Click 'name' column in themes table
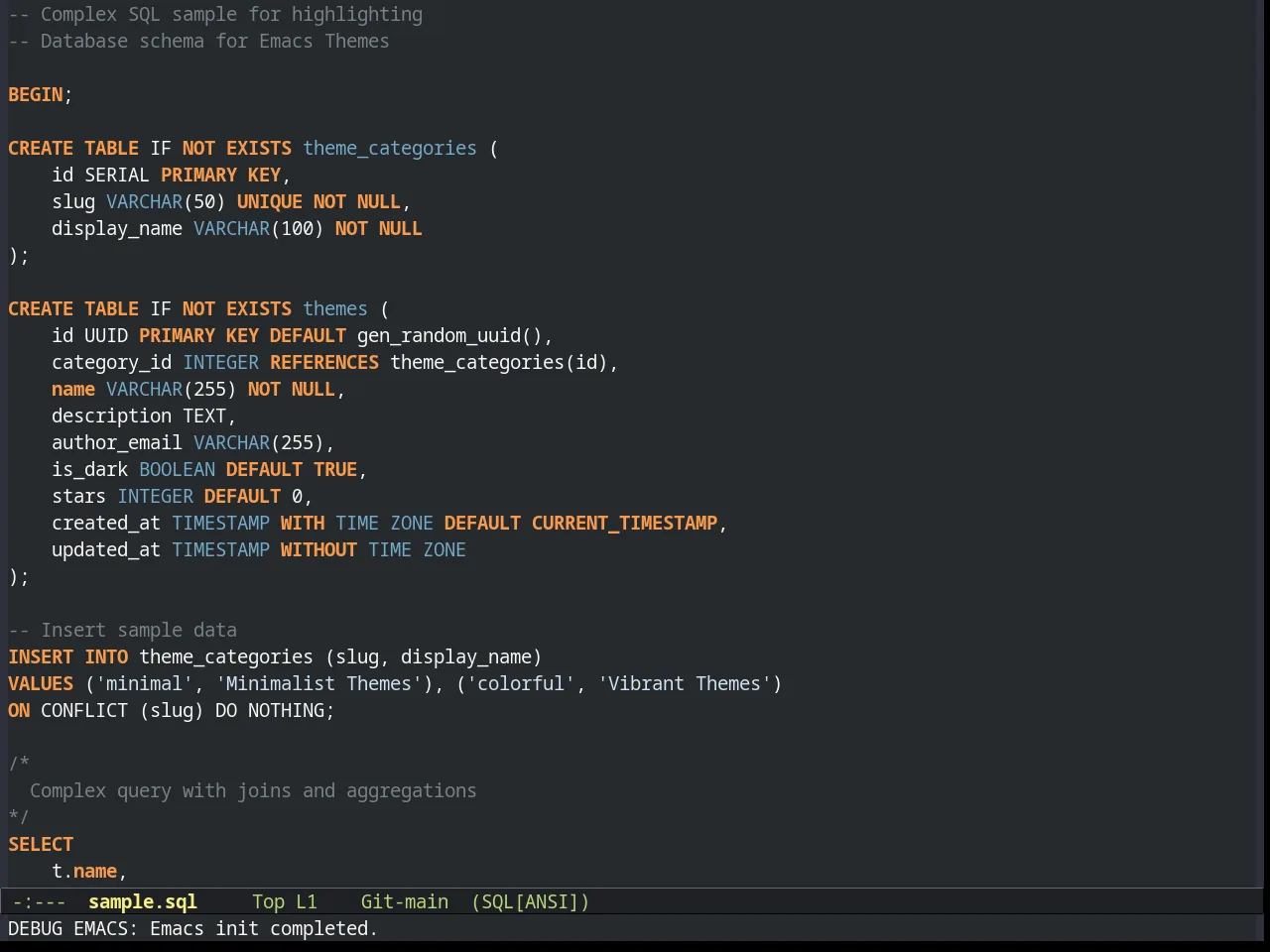This screenshot has width=1270, height=952. tap(73, 389)
